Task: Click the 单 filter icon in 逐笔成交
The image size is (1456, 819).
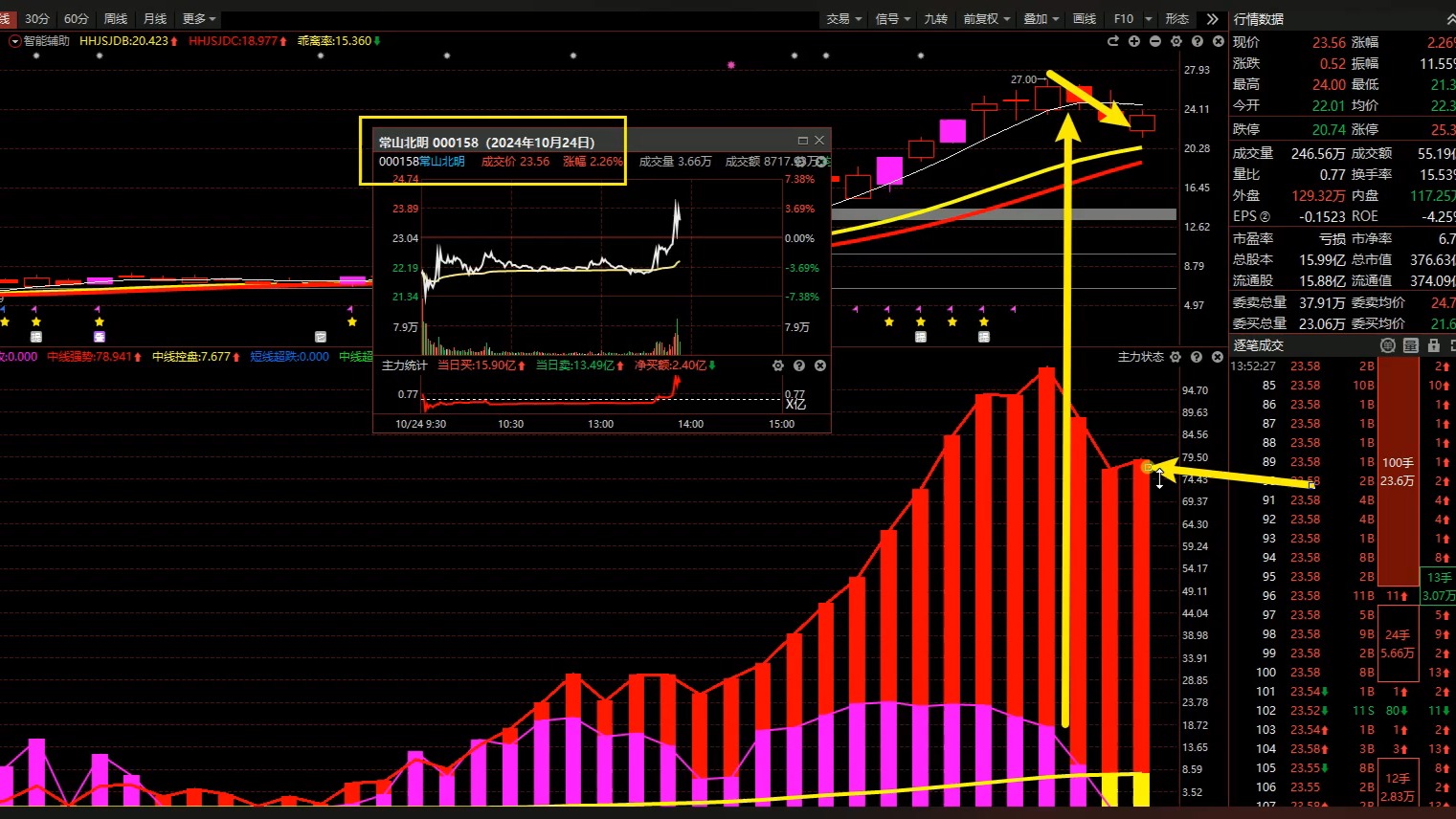Action: point(1388,345)
